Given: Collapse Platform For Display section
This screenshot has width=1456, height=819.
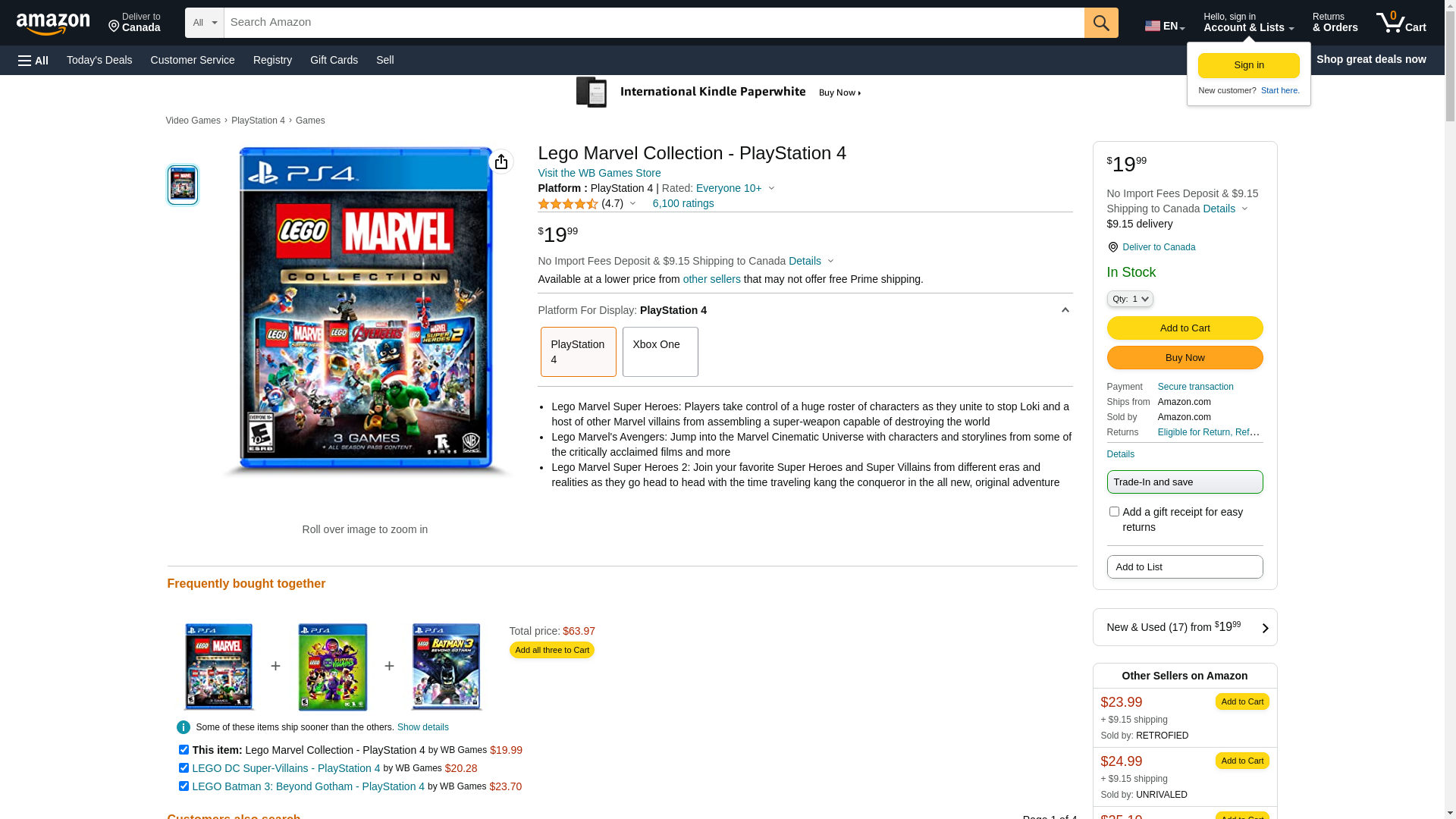Looking at the screenshot, I should point(1065,310).
